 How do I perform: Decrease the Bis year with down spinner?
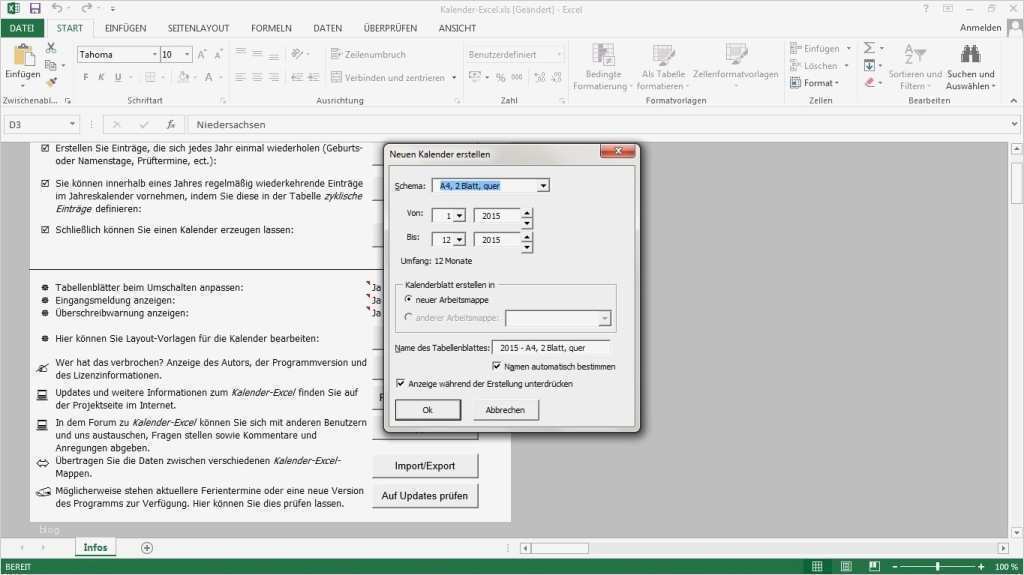click(526, 248)
